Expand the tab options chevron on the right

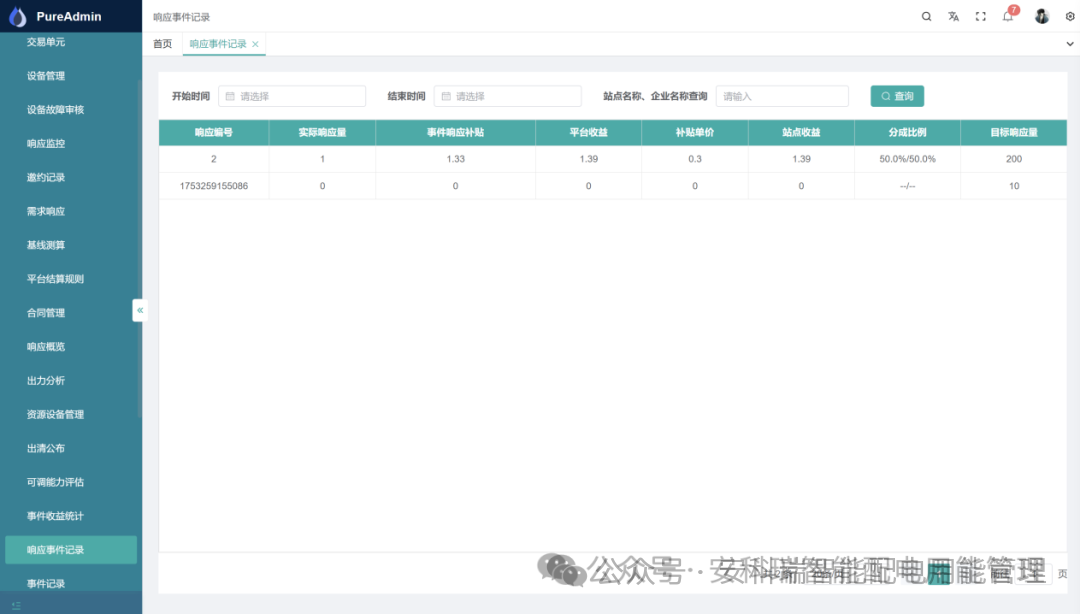[1070, 44]
